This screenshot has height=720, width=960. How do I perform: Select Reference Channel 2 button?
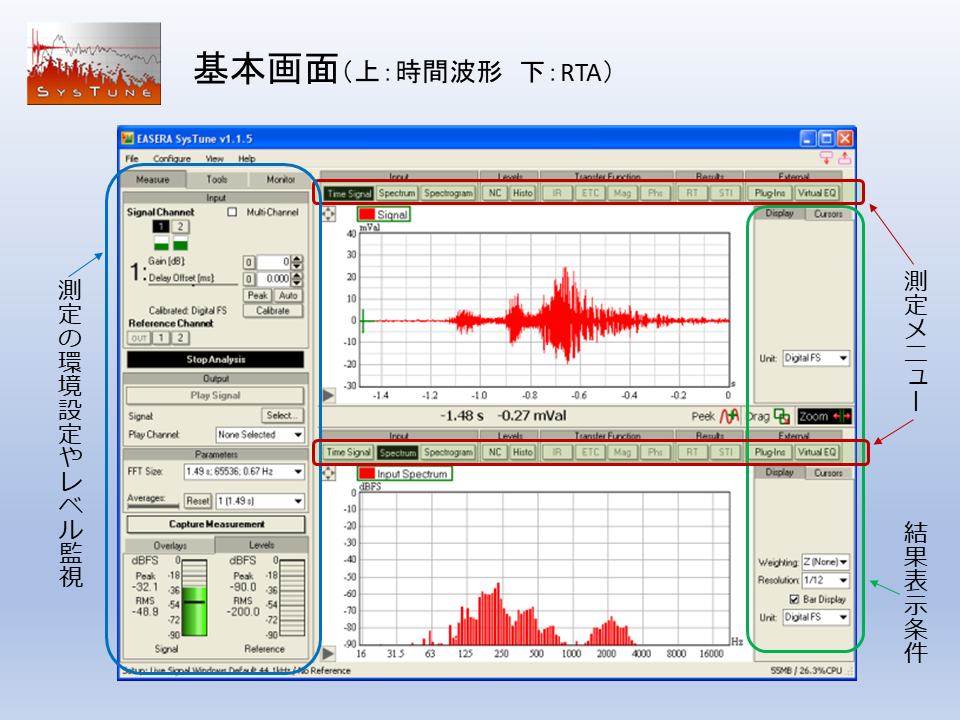[181, 338]
